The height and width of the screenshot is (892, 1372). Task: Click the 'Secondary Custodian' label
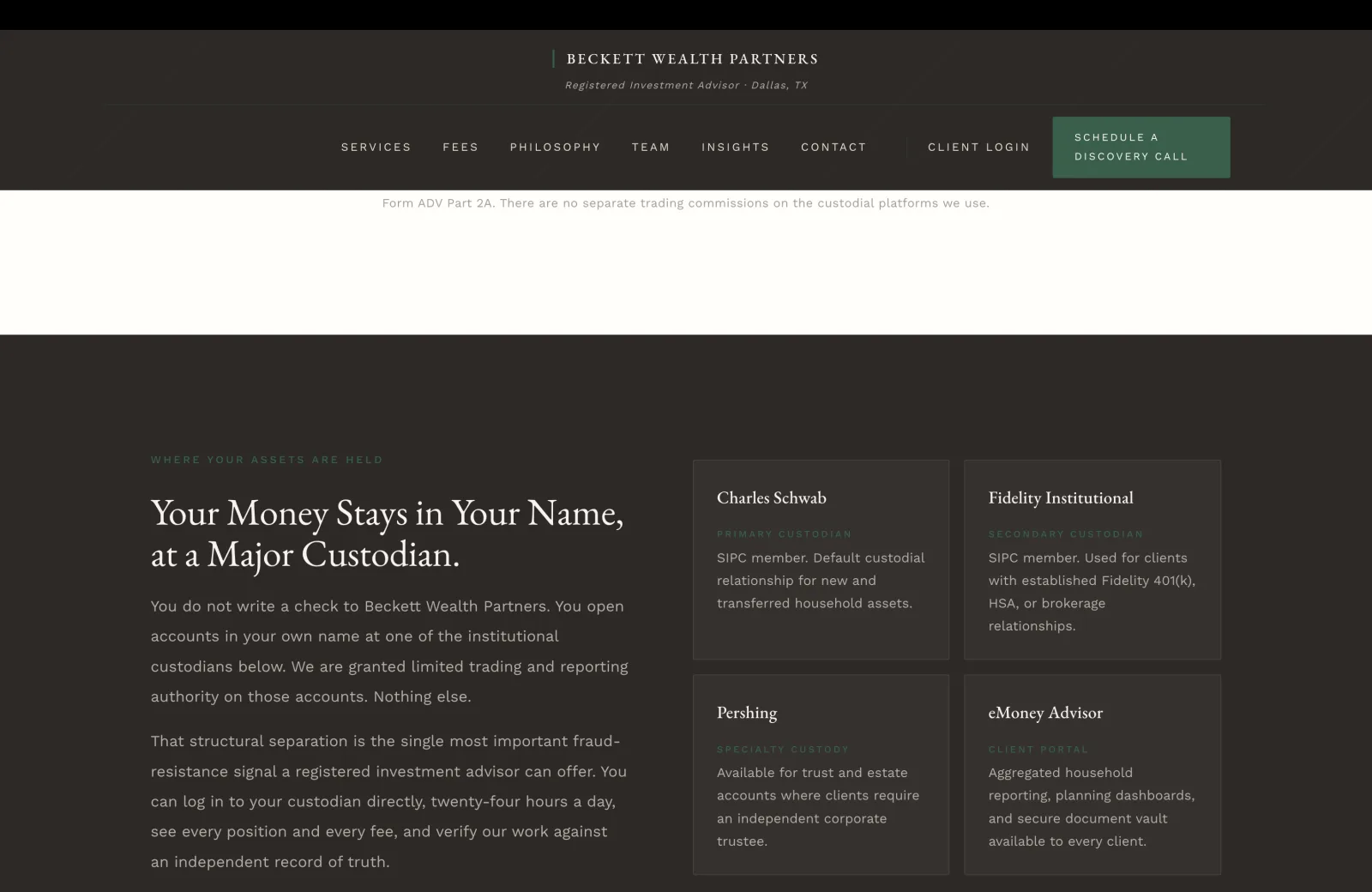(1066, 533)
